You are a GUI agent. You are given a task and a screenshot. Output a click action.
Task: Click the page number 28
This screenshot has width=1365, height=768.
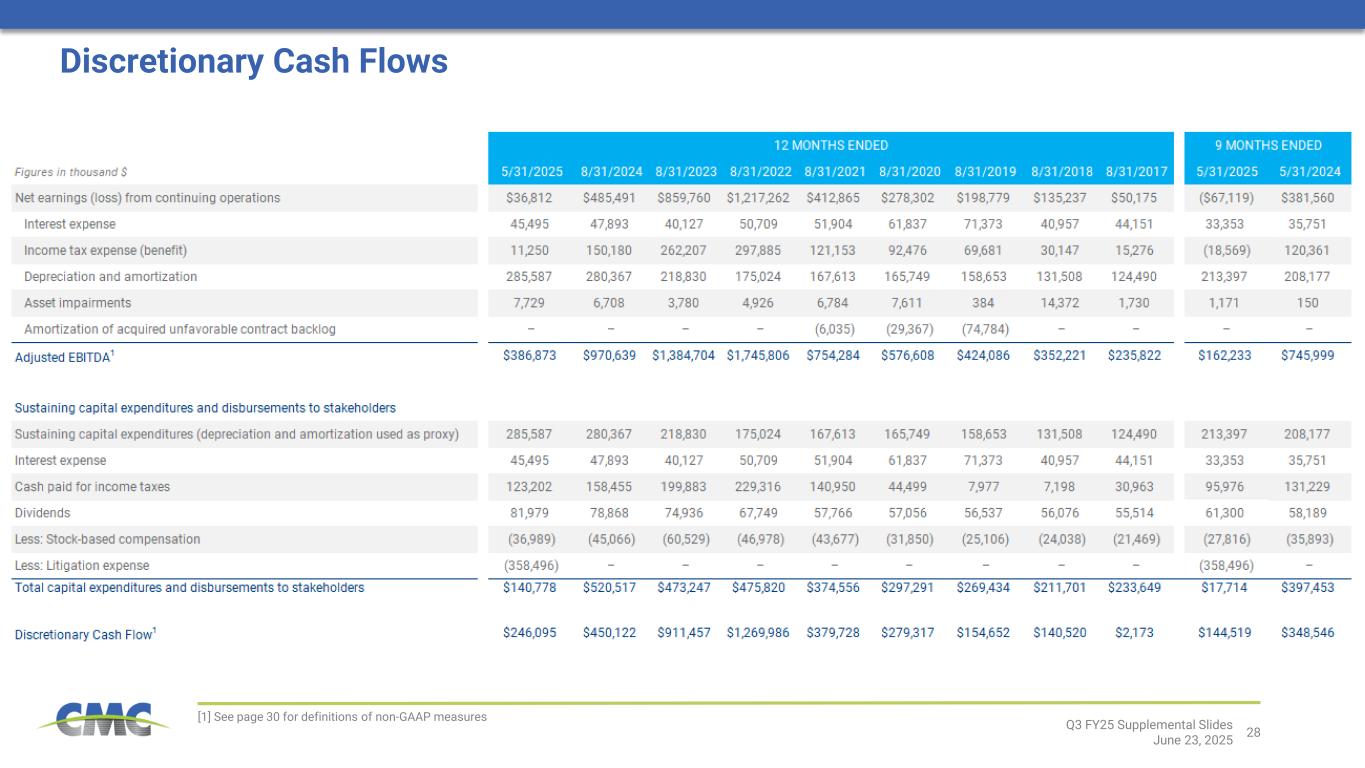click(1254, 734)
